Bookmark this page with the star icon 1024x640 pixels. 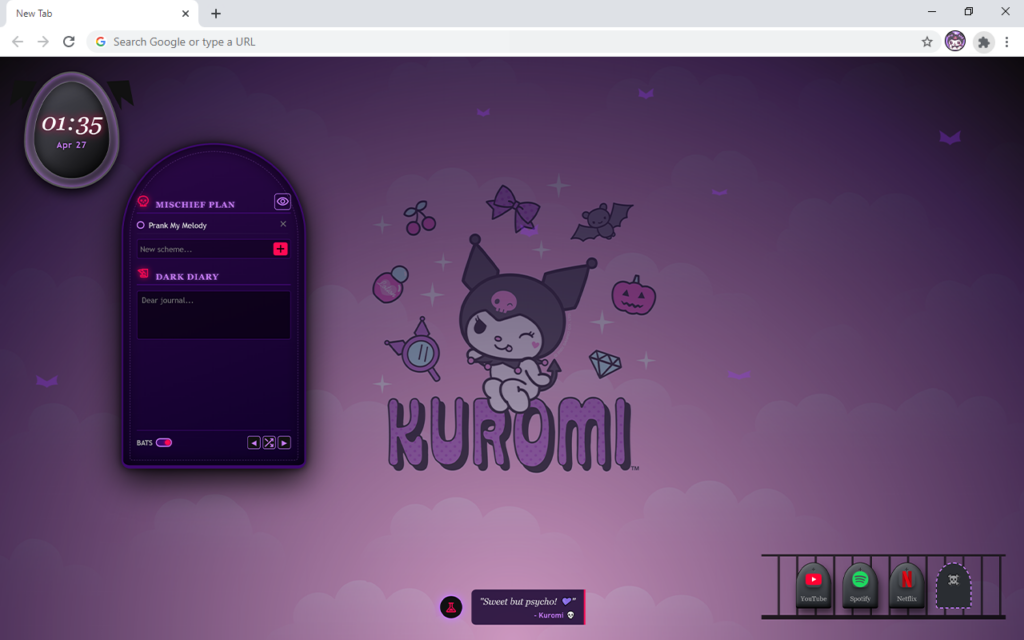click(x=927, y=42)
